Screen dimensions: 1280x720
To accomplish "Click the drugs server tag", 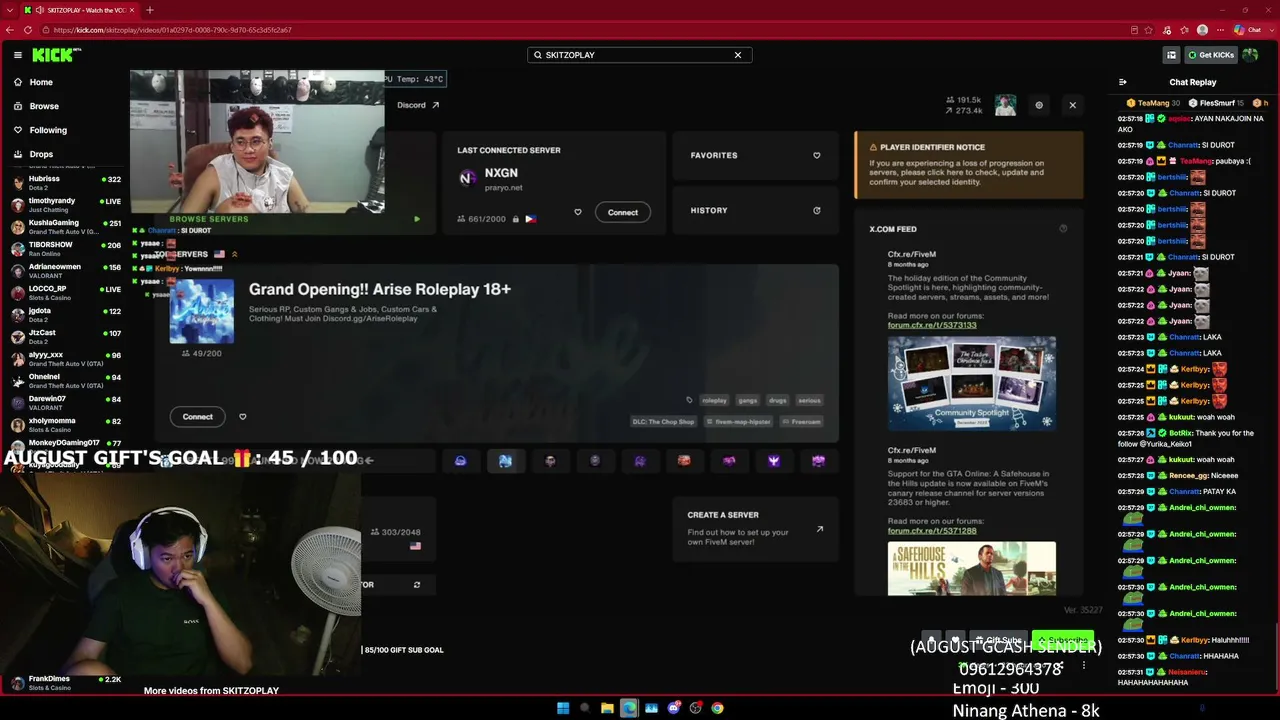I will [x=778, y=400].
